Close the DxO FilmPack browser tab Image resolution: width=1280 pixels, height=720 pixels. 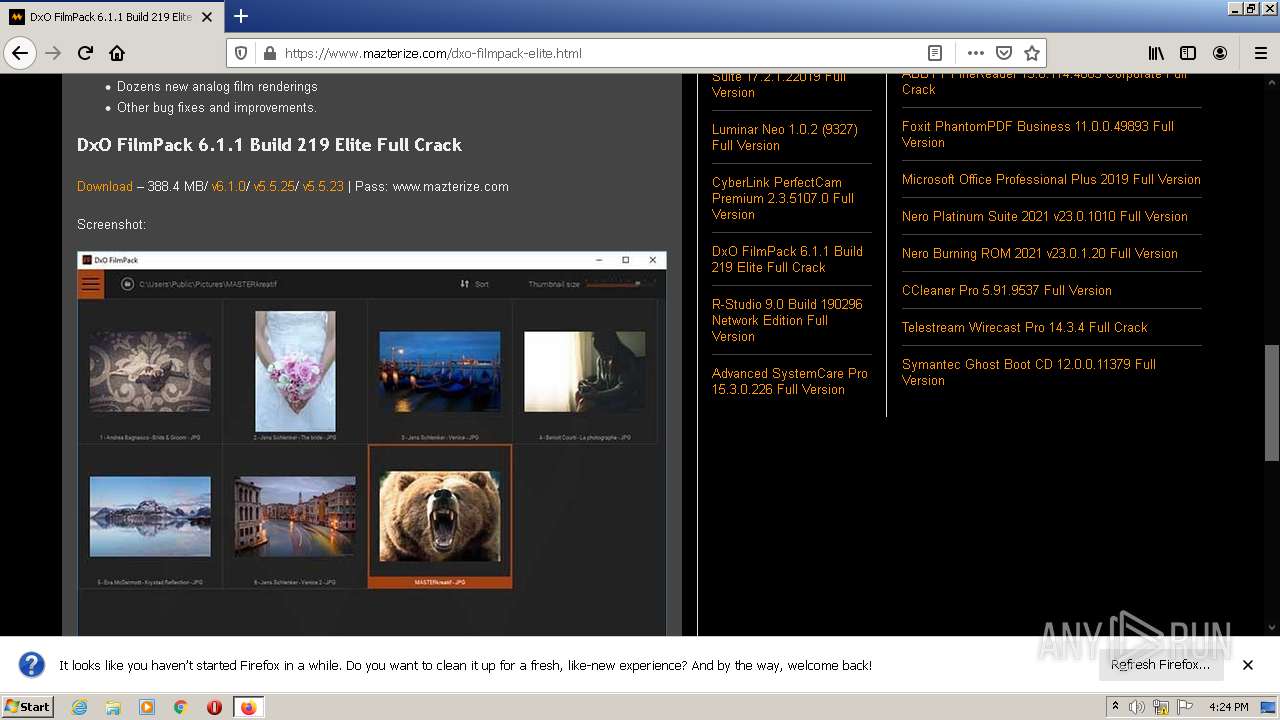[207, 17]
